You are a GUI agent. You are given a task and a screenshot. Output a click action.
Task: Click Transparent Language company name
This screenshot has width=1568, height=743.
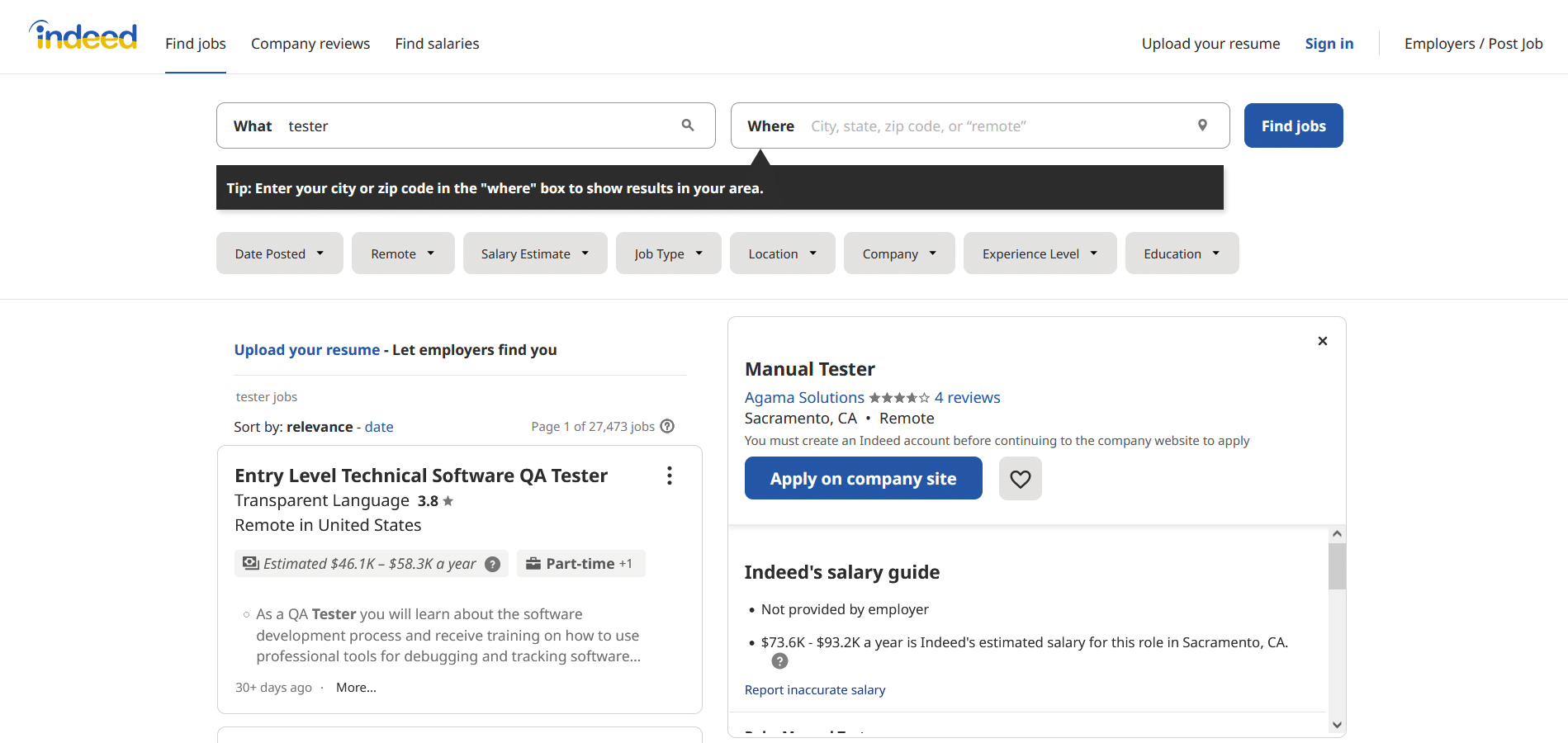point(322,500)
